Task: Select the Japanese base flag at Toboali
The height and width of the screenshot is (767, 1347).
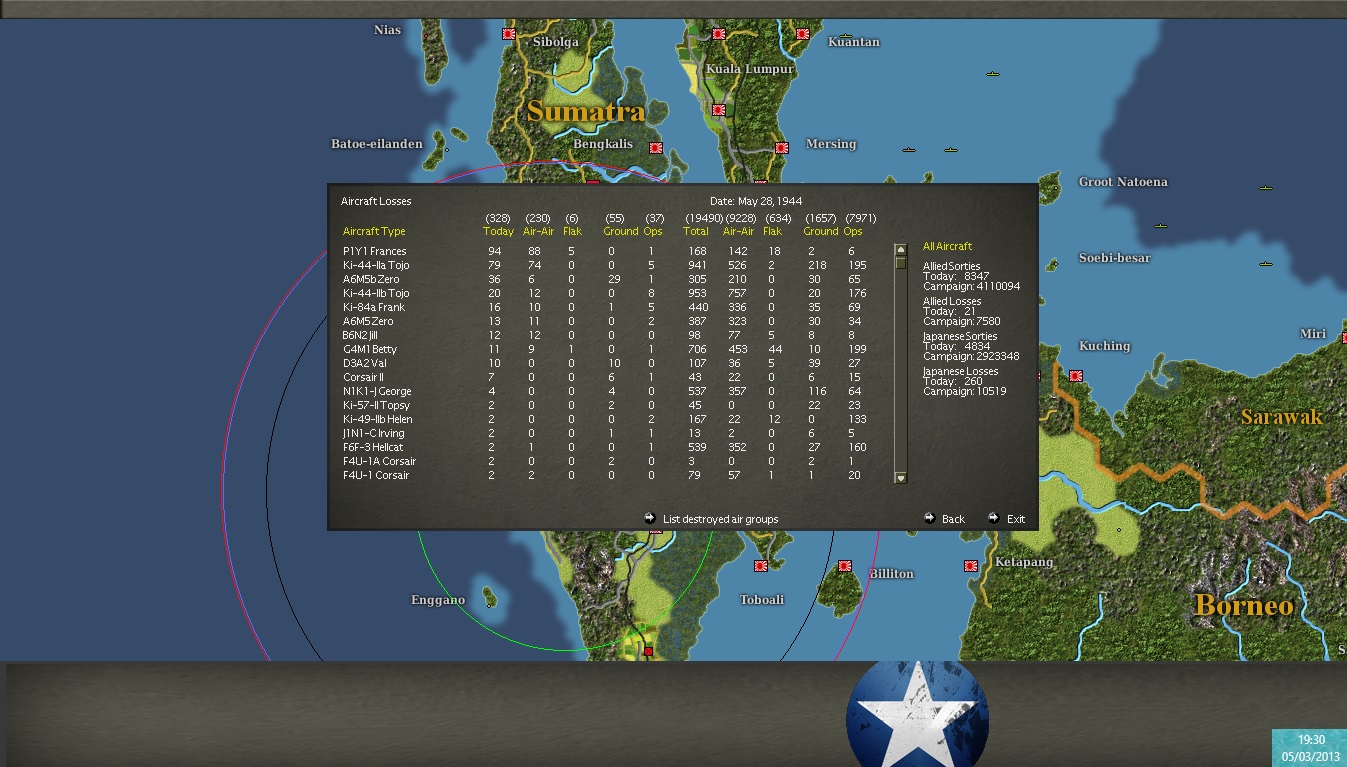Action: pos(761,566)
